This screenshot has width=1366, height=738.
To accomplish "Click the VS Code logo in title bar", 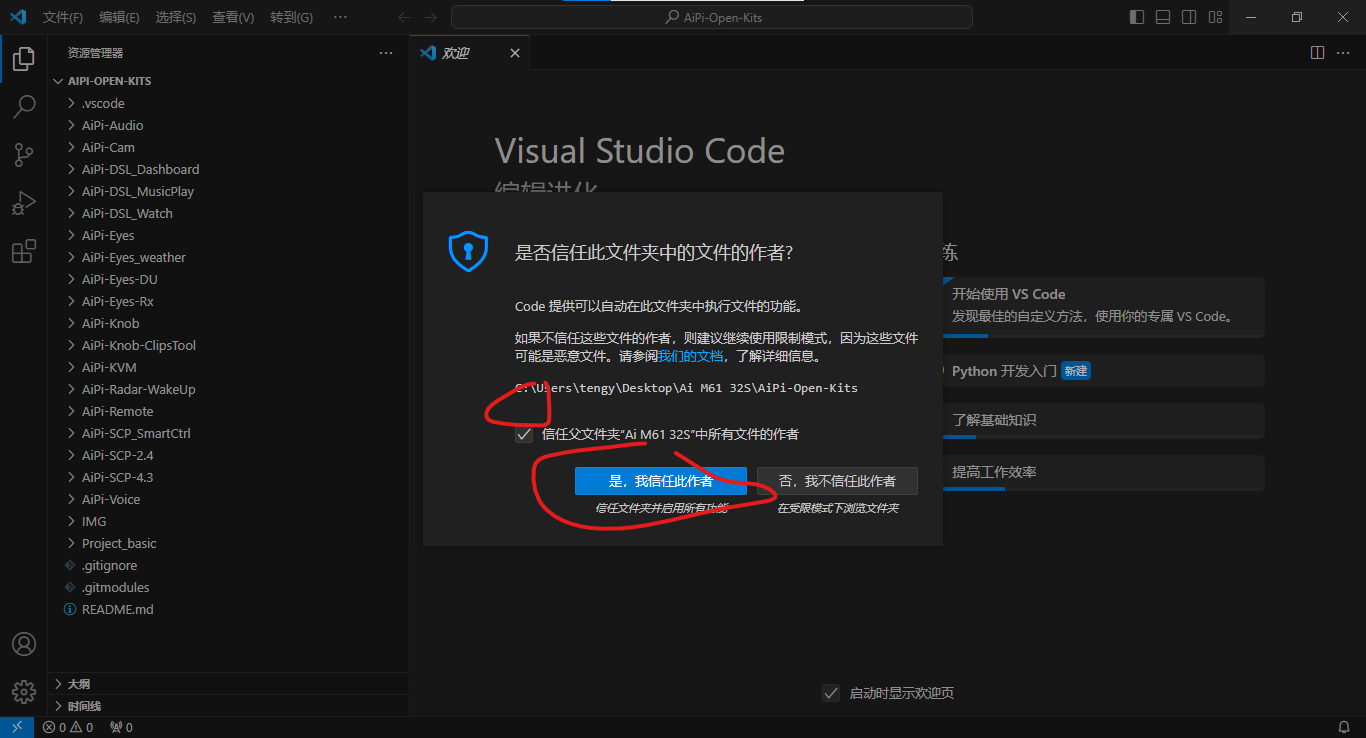I will click(17, 17).
